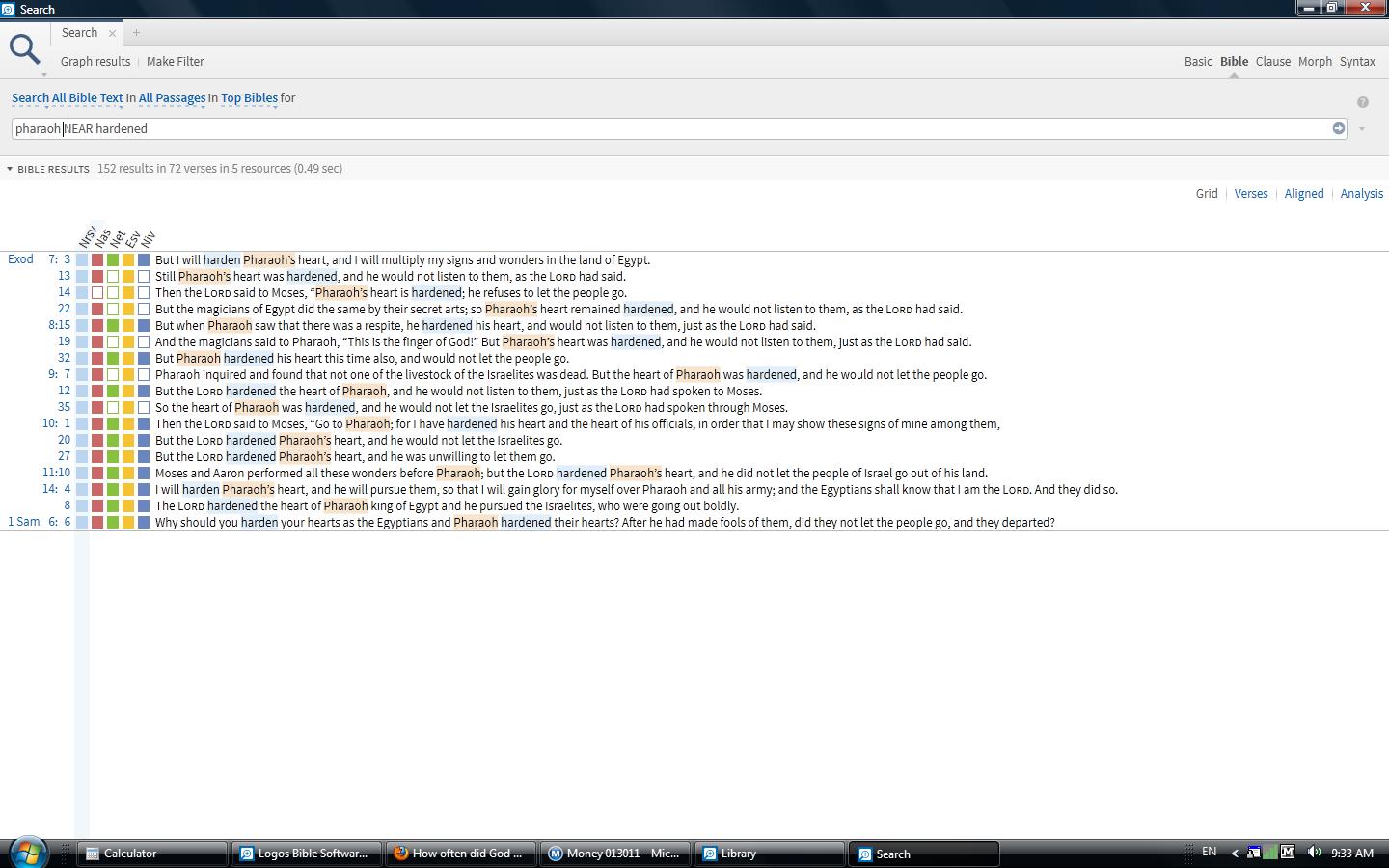The image size is (1389, 868).
Task: Switch to Money 013011 taskbar window
Action: 614,854
